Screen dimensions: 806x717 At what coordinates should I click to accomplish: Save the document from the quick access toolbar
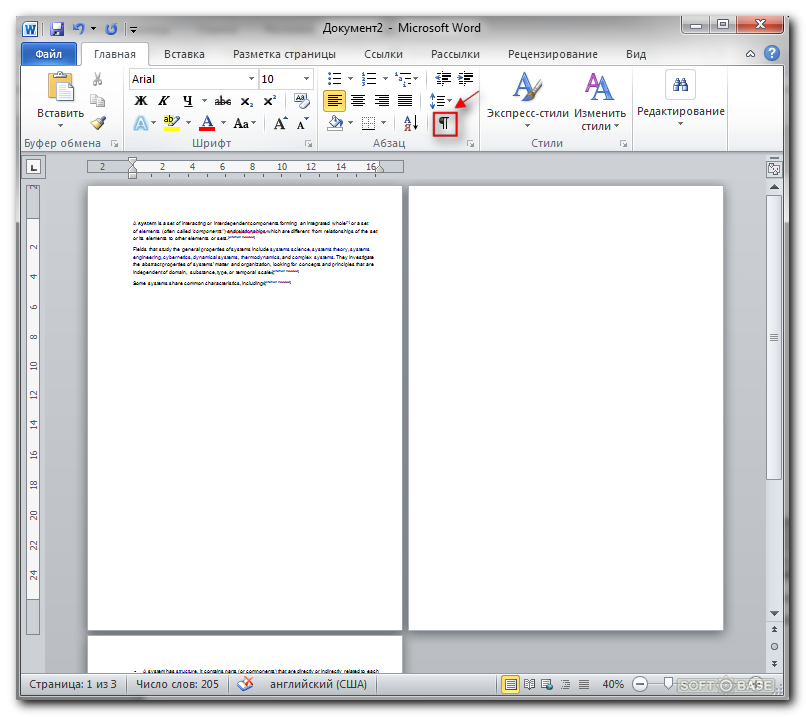(57, 29)
